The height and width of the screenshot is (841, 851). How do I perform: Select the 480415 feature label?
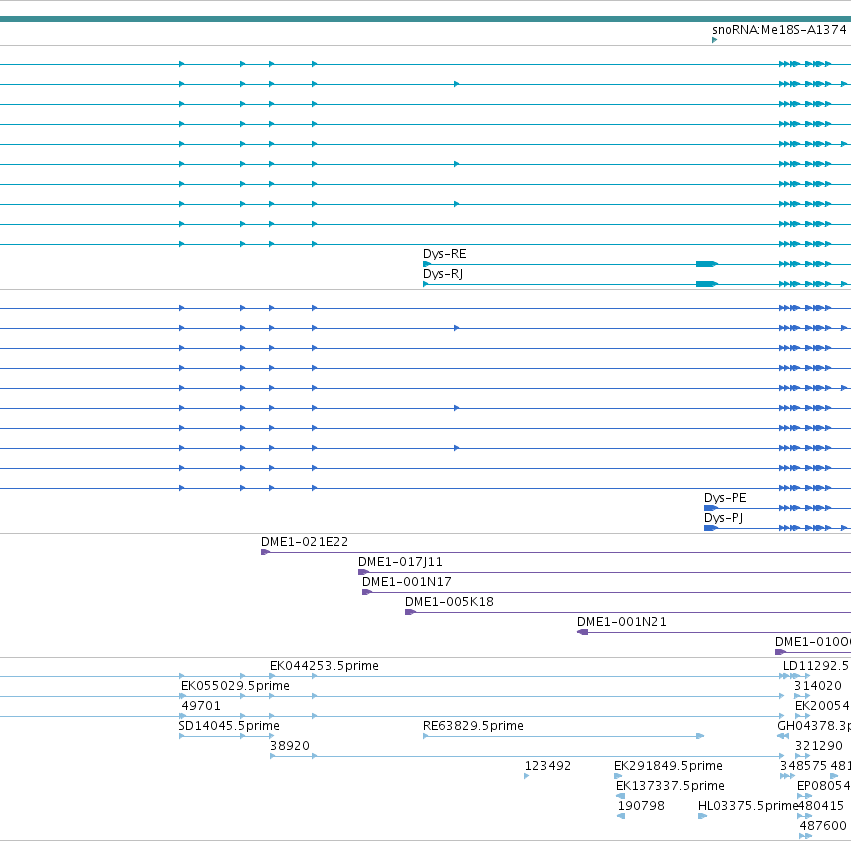pos(820,807)
